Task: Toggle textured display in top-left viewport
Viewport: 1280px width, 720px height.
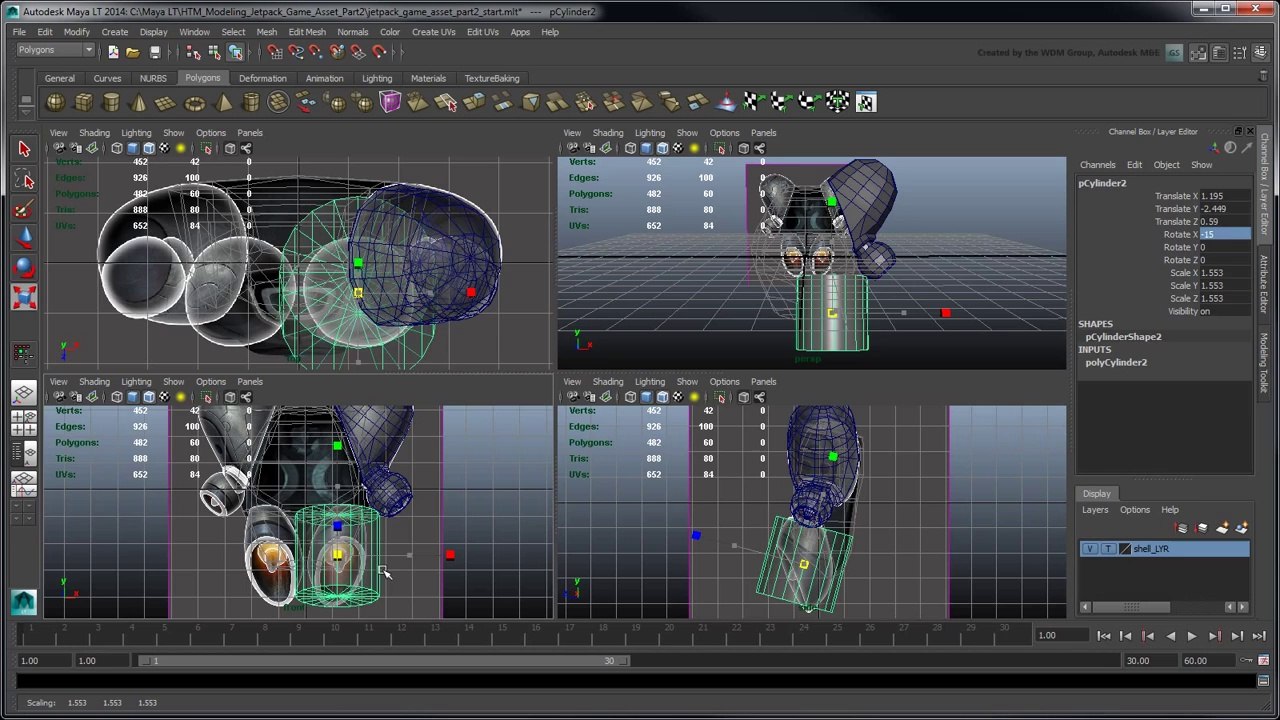Action: click(x=165, y=149)
